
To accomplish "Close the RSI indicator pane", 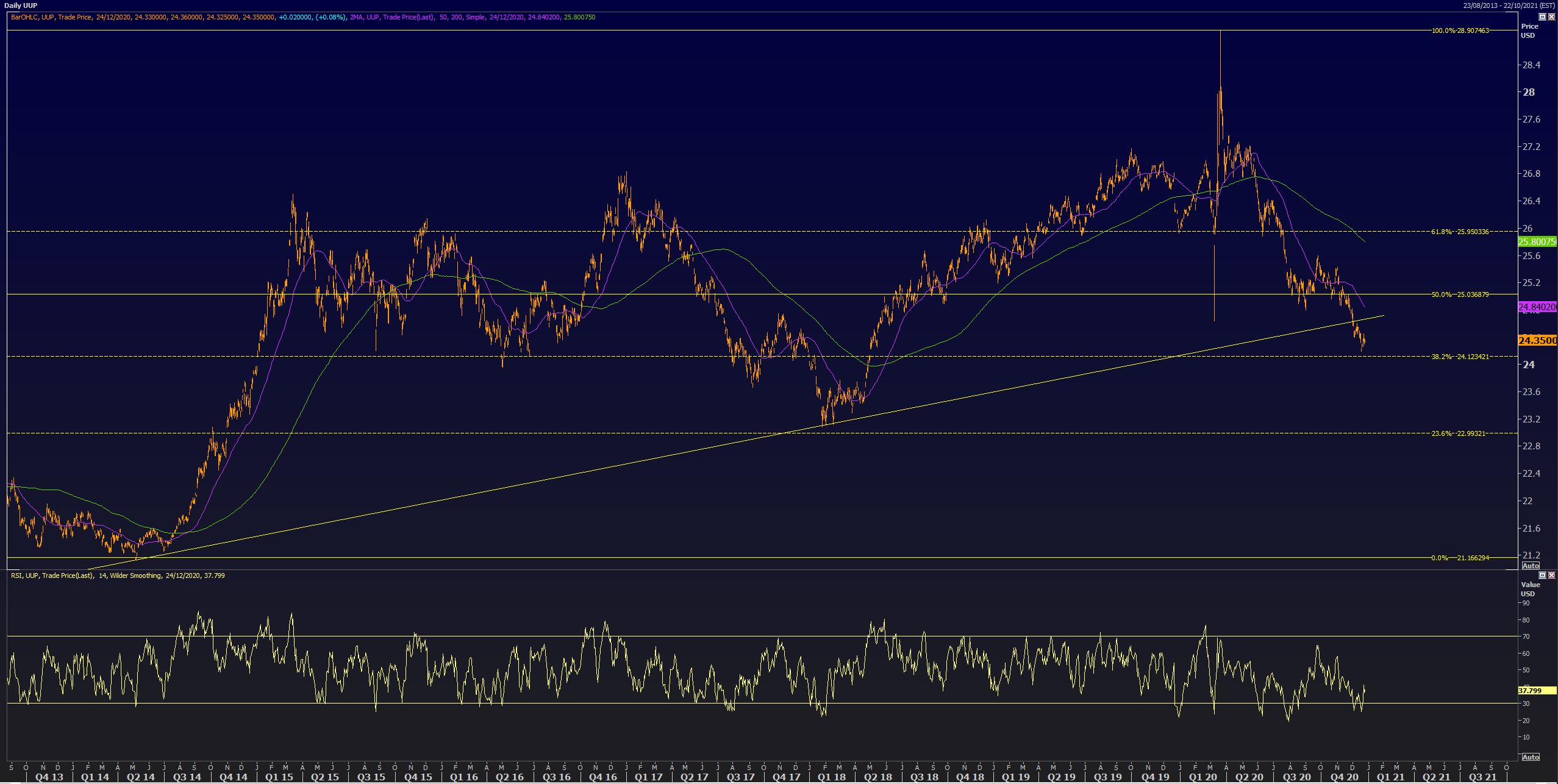I will 1551,576.
